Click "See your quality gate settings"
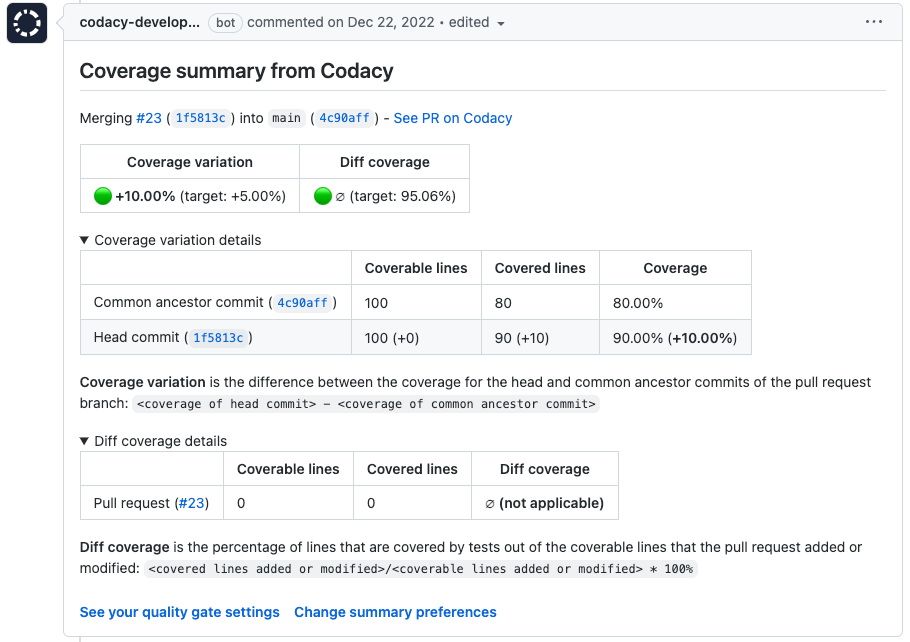This screenshot has width=910, height=642. pyautogui.click(x=179, y=612)
